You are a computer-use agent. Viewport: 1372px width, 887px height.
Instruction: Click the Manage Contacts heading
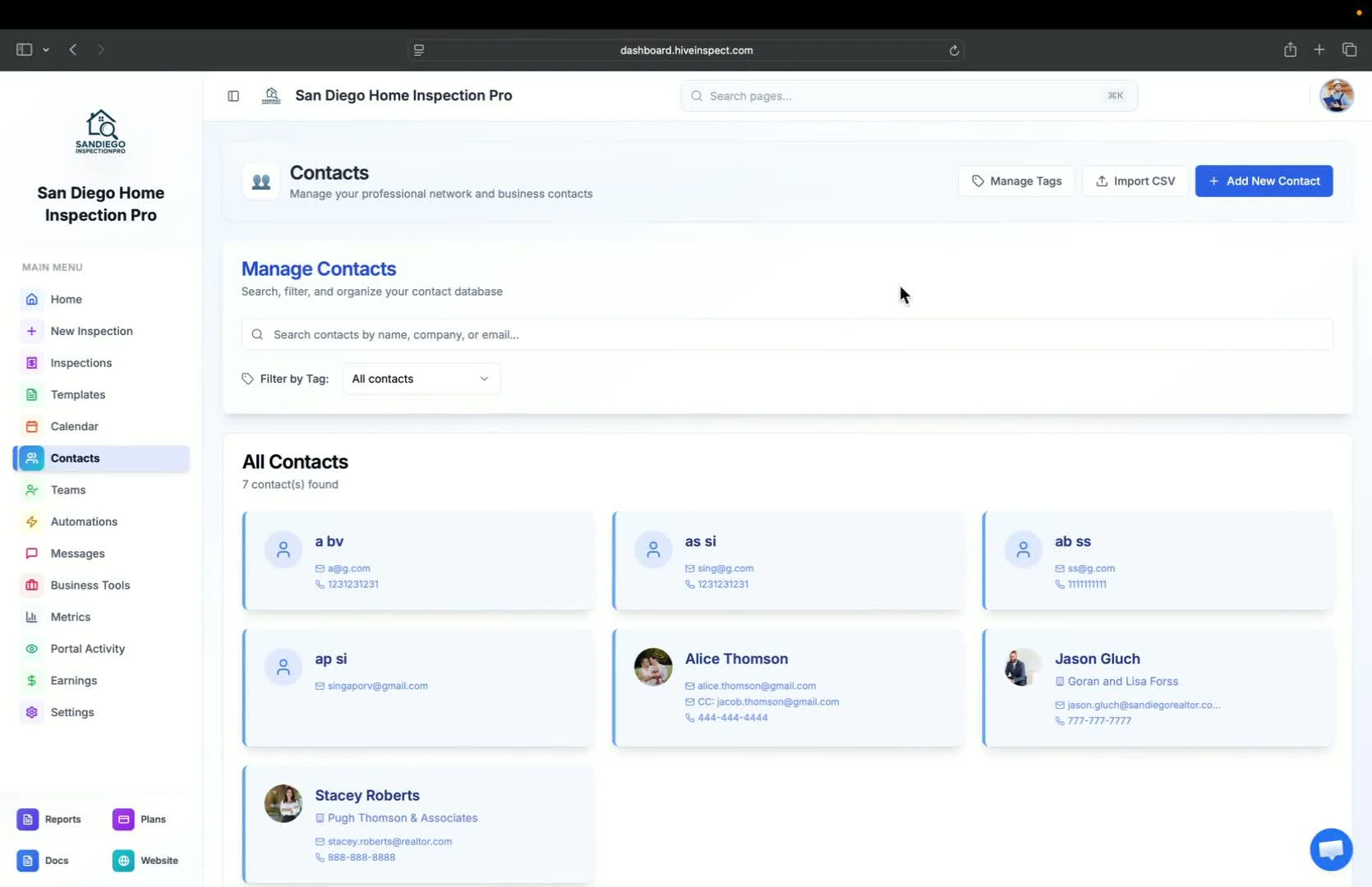point(319,269)
